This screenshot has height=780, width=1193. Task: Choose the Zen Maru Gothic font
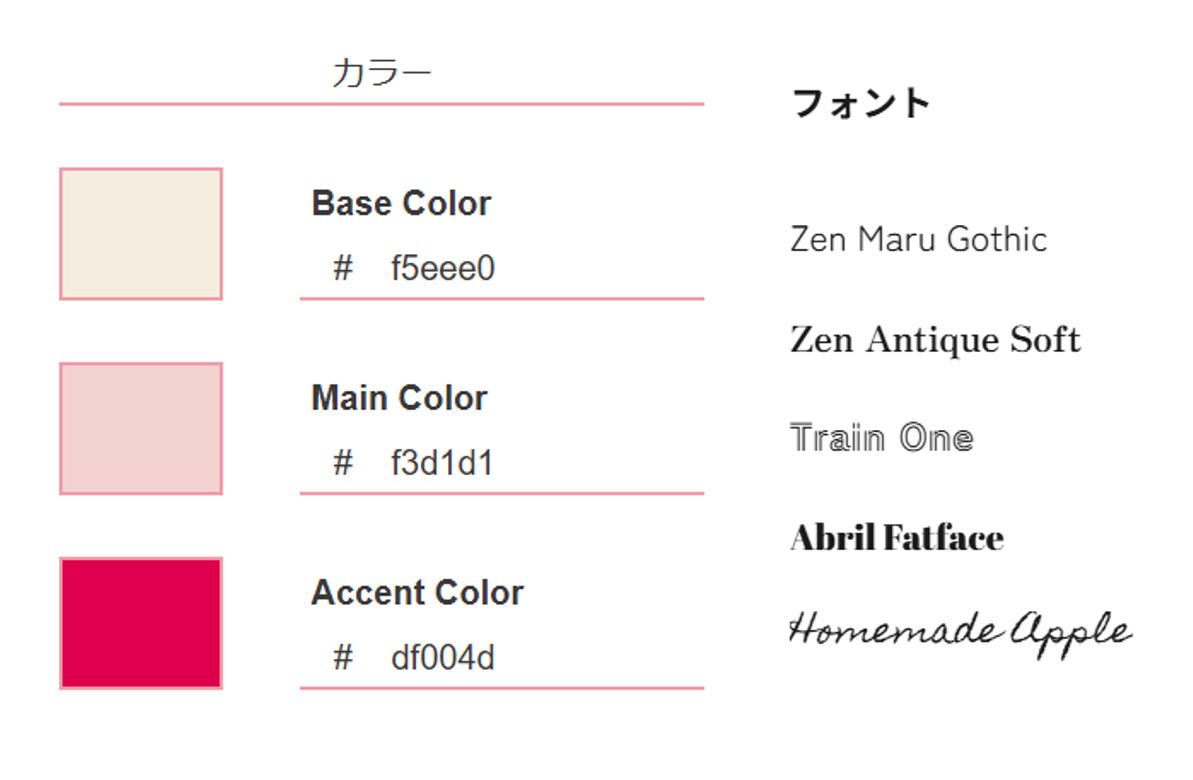[918, 240]
